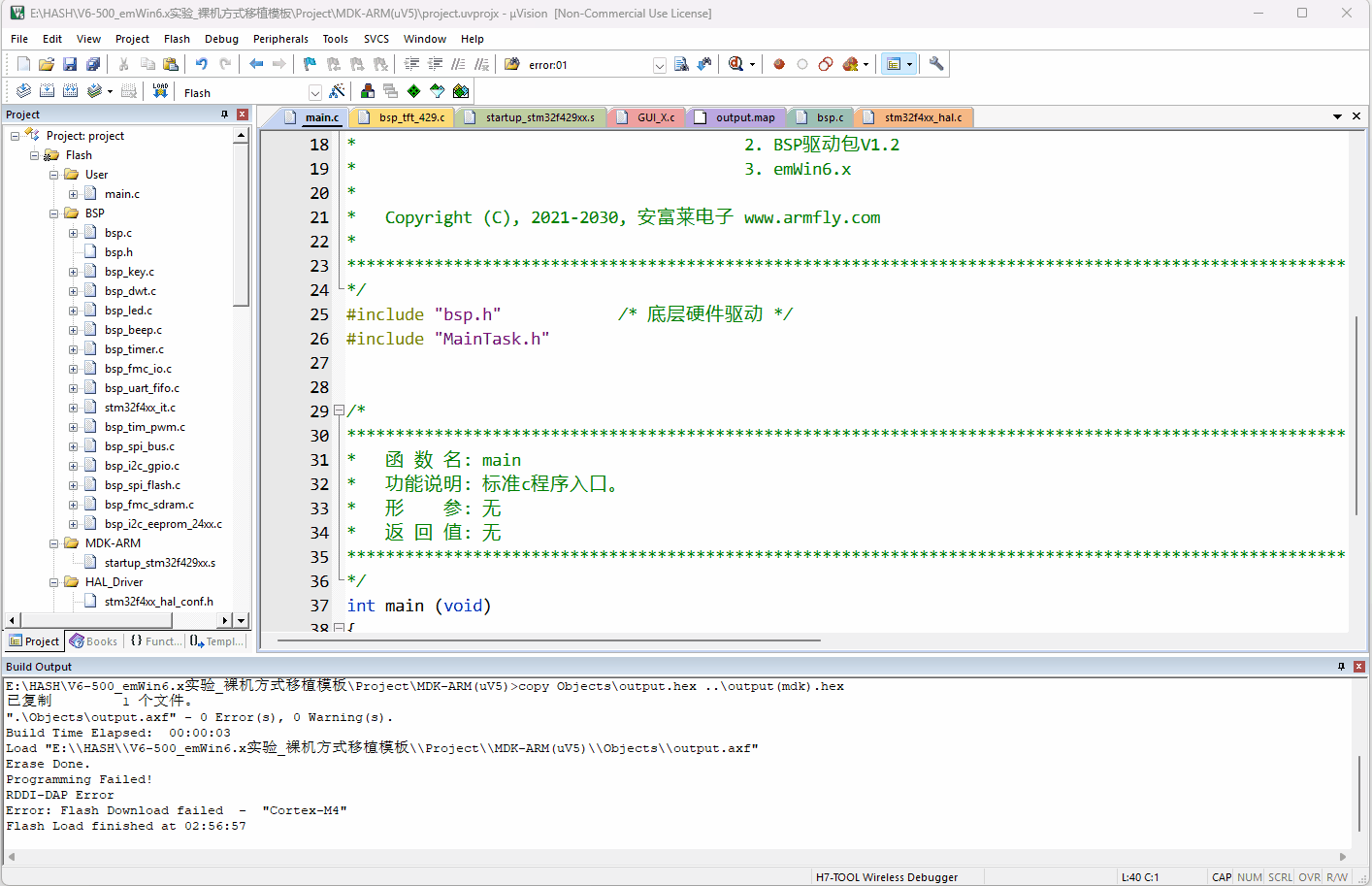Image resolution: width=1372 pixels, height=886 pixels.
Task: Pin the Project panel
Action: 225,115
